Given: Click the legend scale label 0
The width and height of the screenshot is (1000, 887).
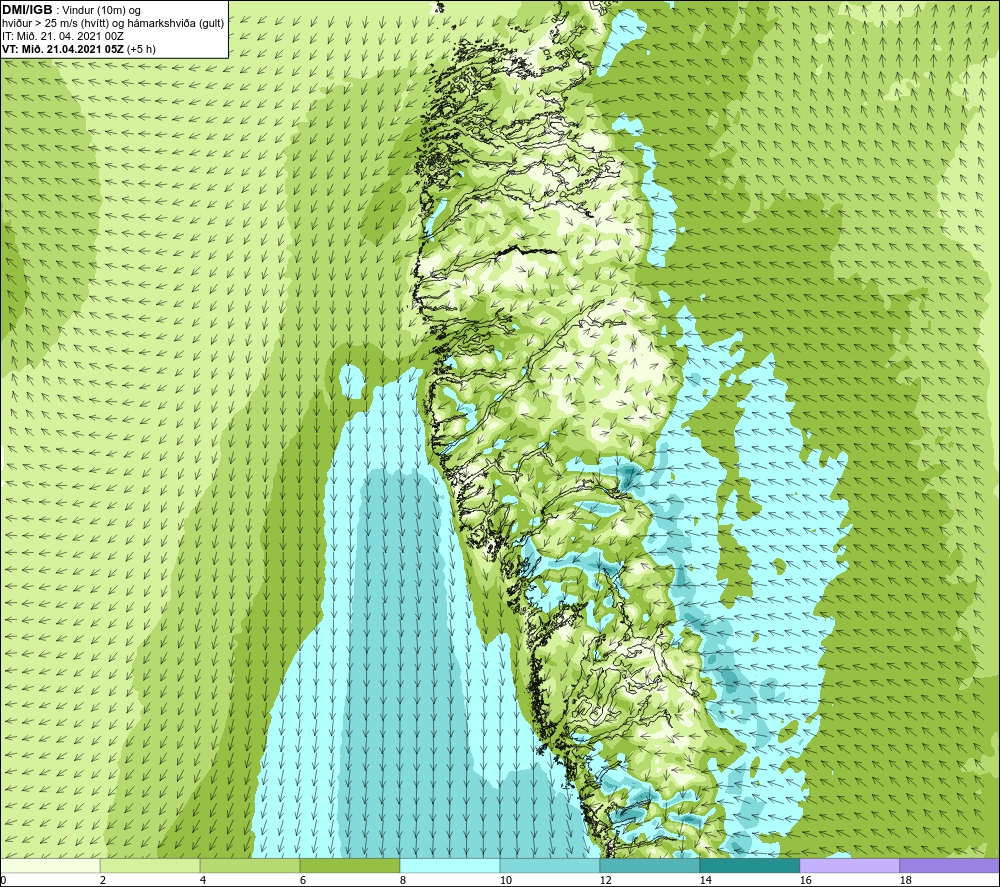Looking at the screenshot, I should coord(3,881).
